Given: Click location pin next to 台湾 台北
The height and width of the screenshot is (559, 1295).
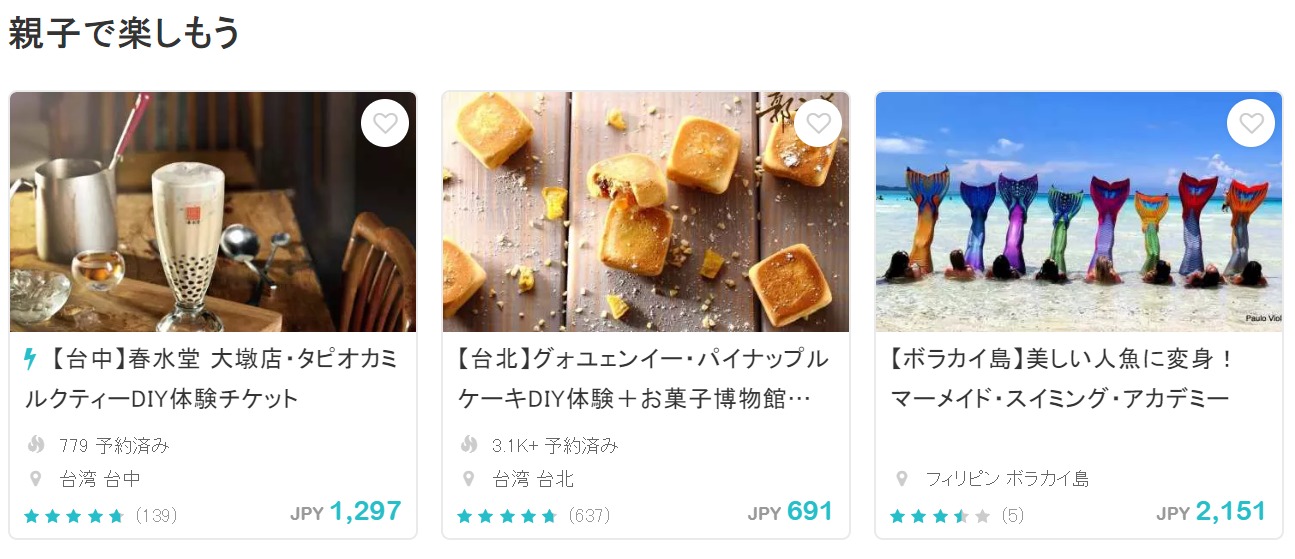Looking at the screenshot, I should click(469, 479).
